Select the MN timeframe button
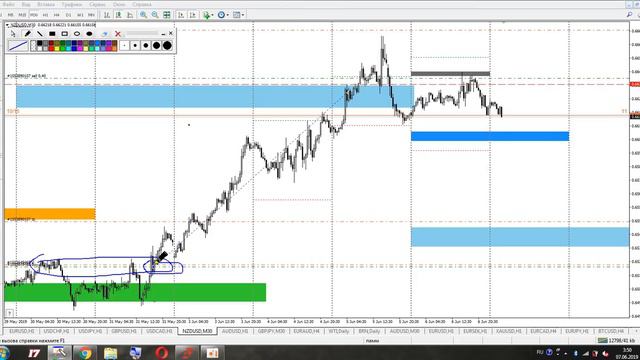This screenshot has height=360, width=640. tap(91, 15)
